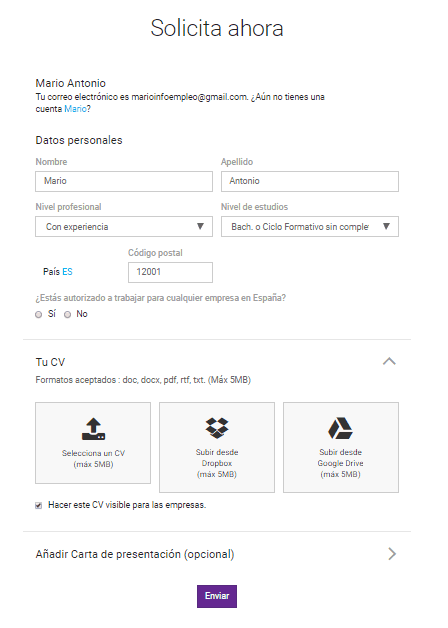Viewport: 448px width, 628px height.
Task: Focus the Apellido input field
Action: 310,181
